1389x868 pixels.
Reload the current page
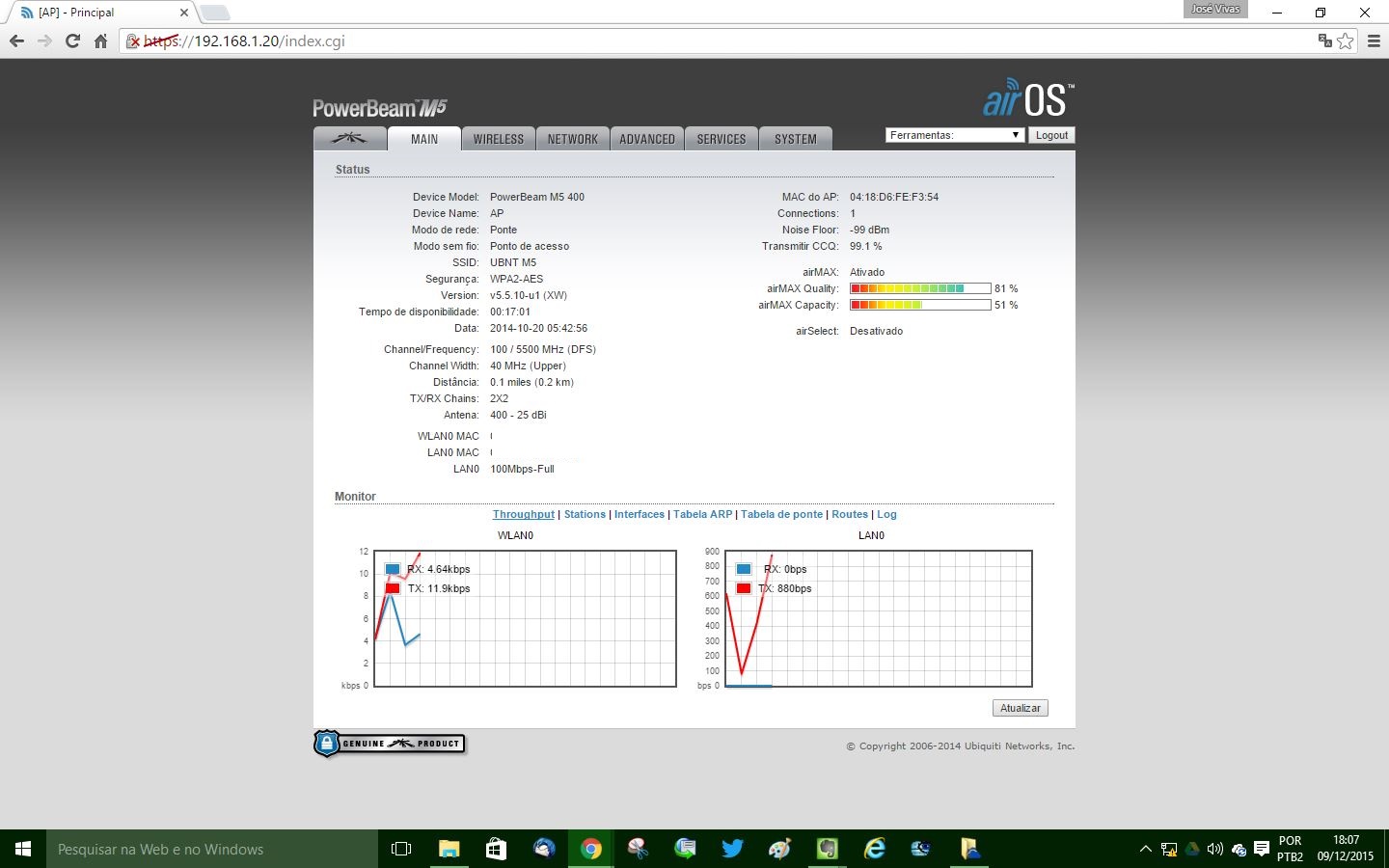[x=72, y=41]
